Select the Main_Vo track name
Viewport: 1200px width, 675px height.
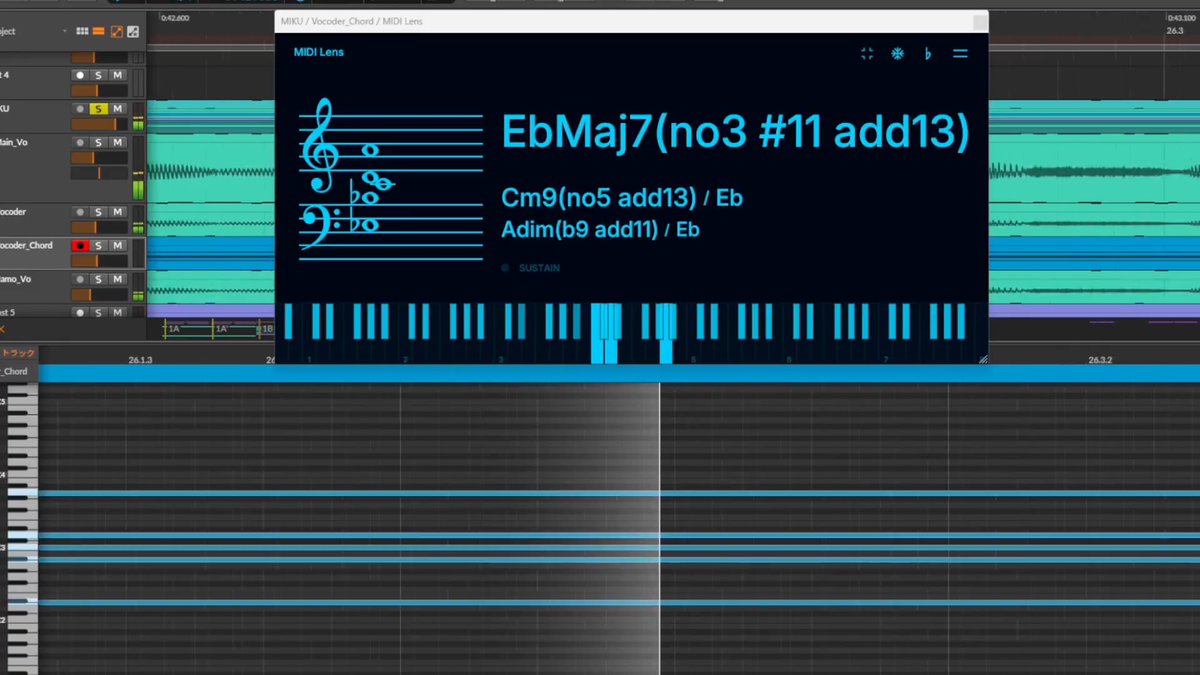coord(14,143)
